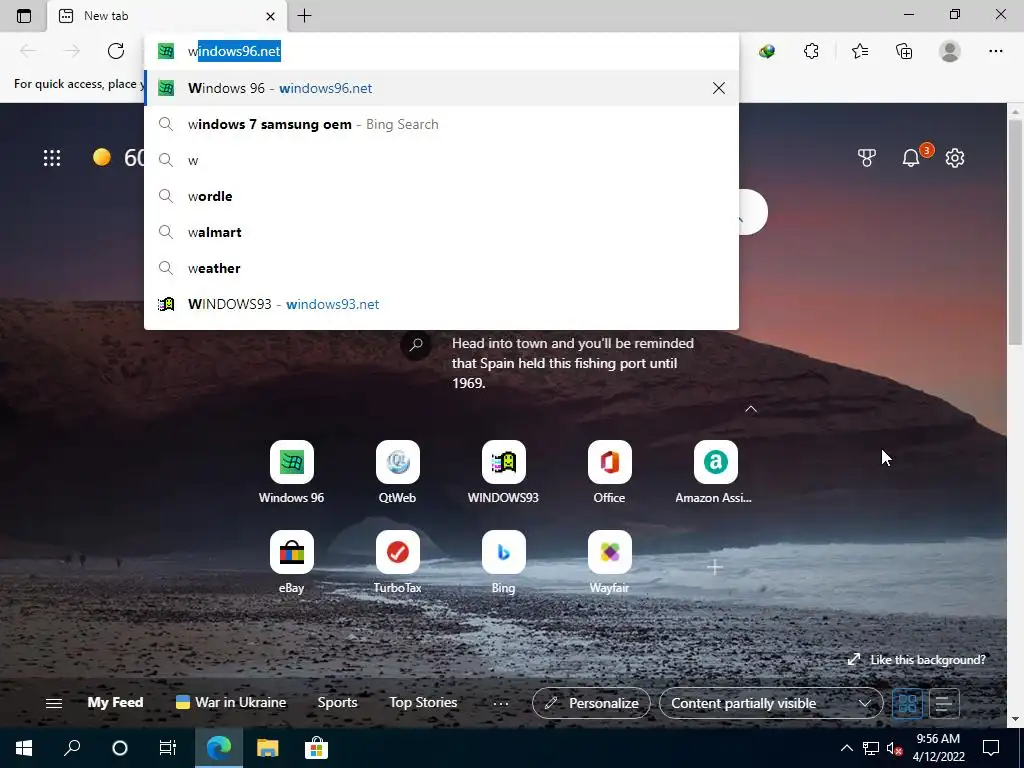
Task: Click muted volume icon in tray
Action: (x=894, y=748)
